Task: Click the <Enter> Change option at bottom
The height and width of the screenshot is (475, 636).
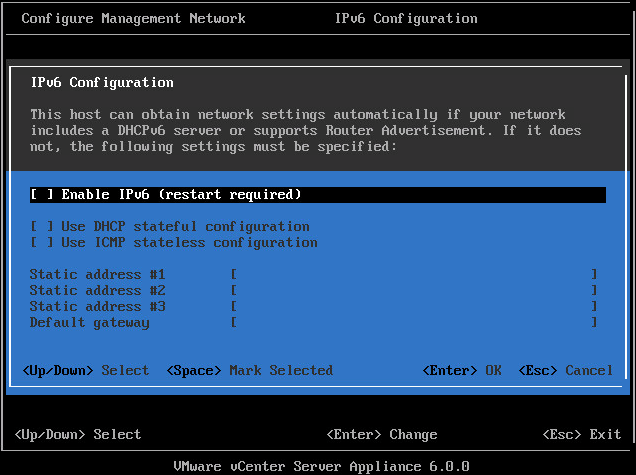Action: point(382,434)
